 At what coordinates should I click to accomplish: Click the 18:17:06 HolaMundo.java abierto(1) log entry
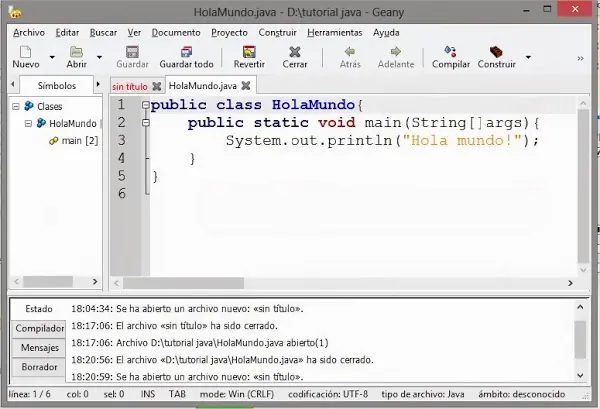200,343
